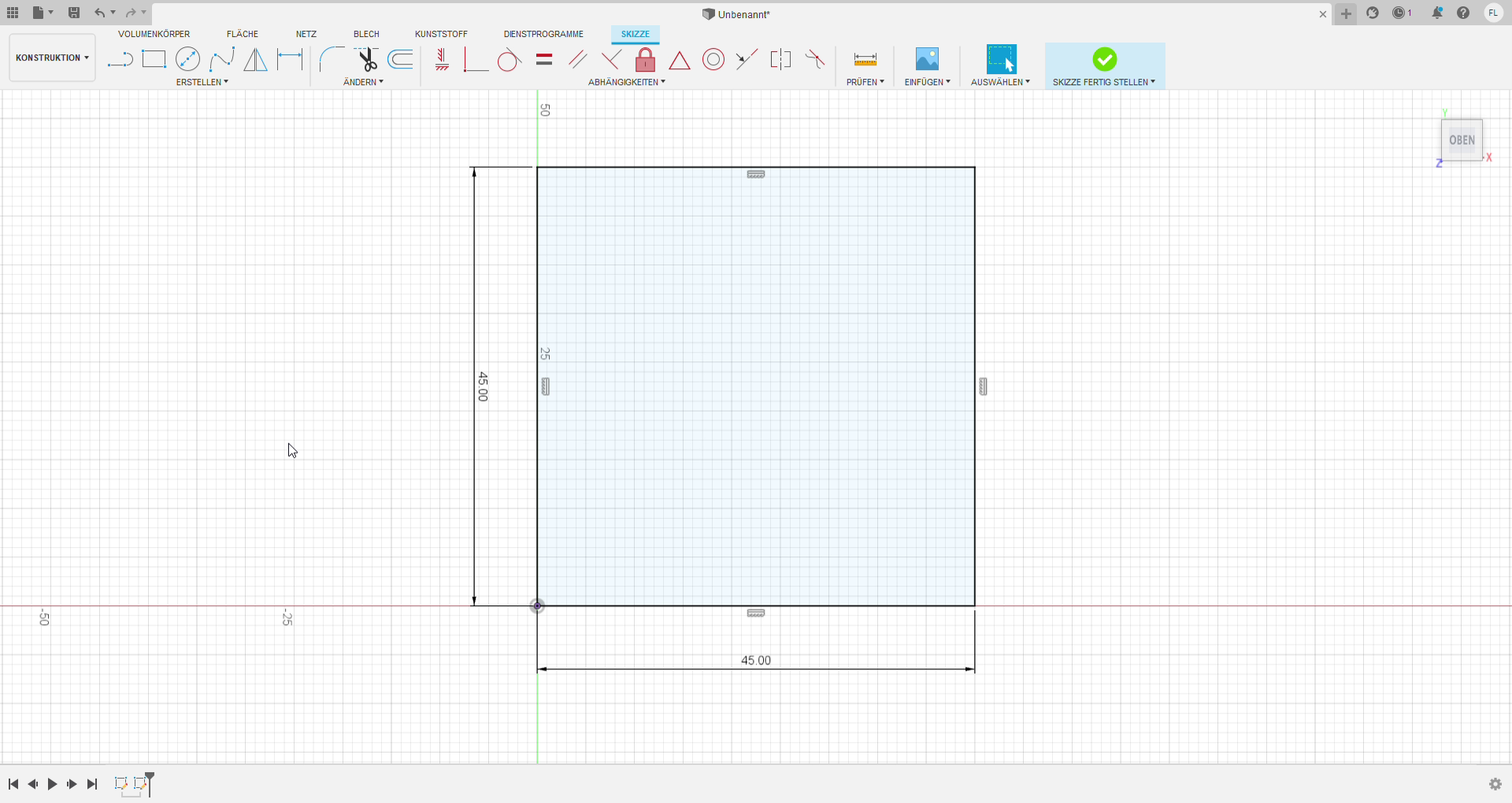Viewport: 1512px width, 803px height.
Task: Open the KONSTRUKTION workspace dropdown
Action: point(52,57)
